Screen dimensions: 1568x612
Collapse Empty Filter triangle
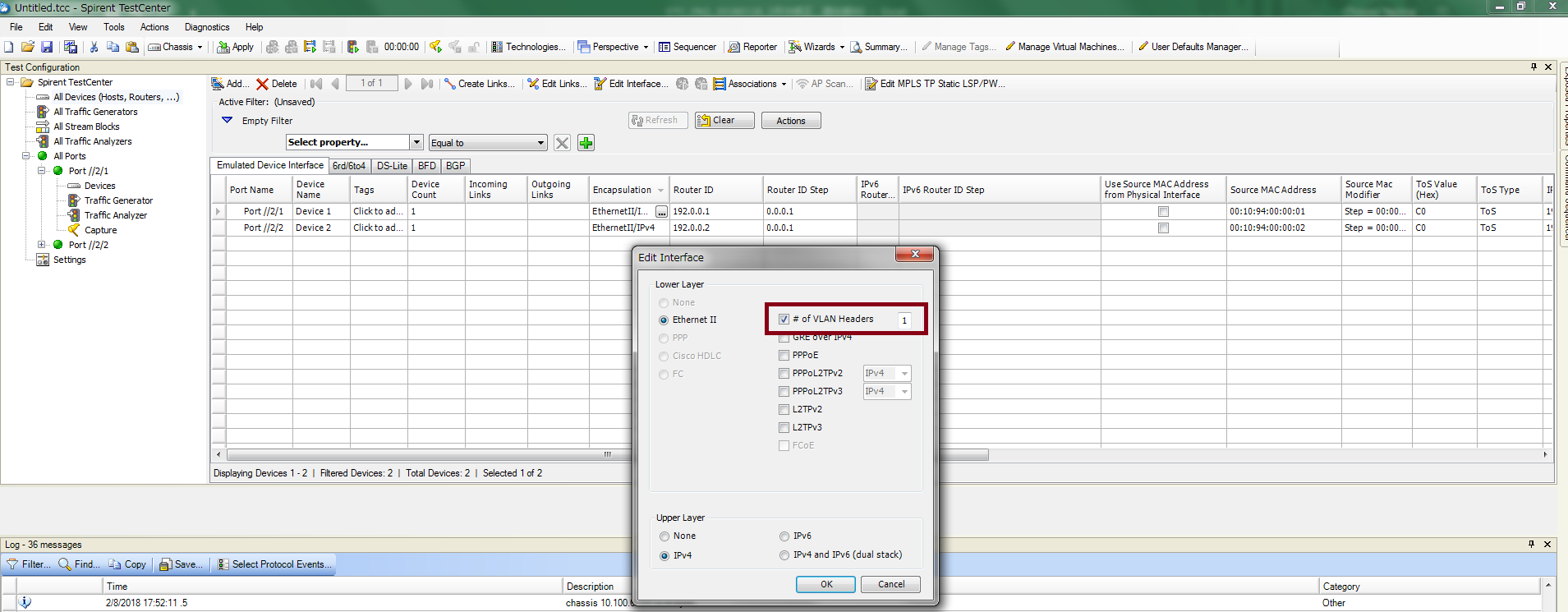pyautogui.click(x=228, y=120)
